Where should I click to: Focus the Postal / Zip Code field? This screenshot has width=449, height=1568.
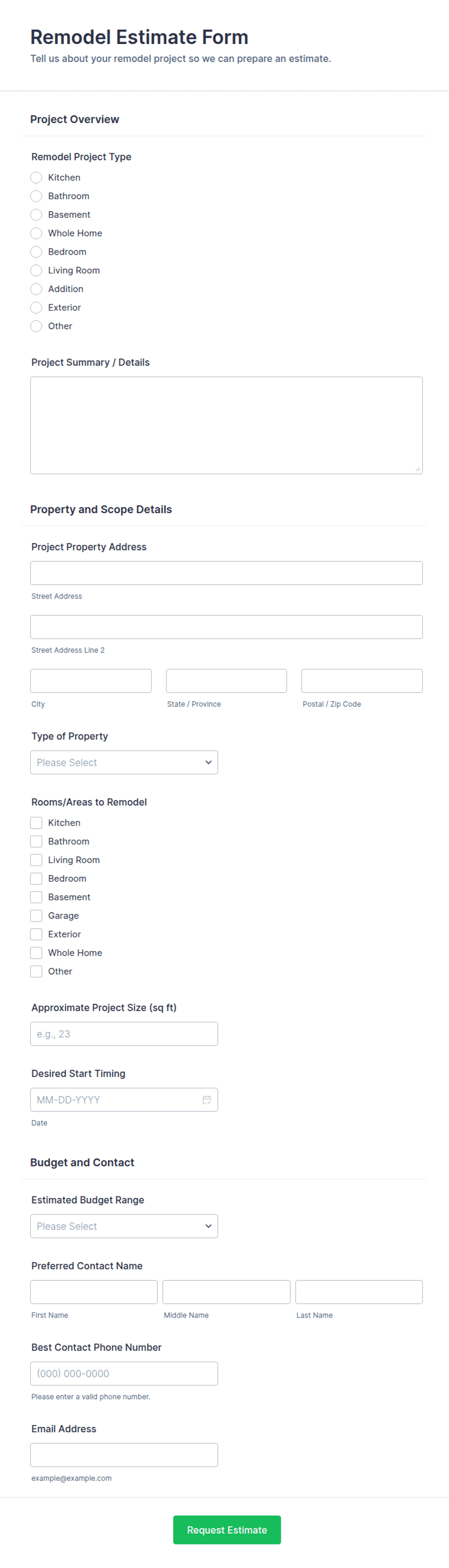click(x=362, y=680)
